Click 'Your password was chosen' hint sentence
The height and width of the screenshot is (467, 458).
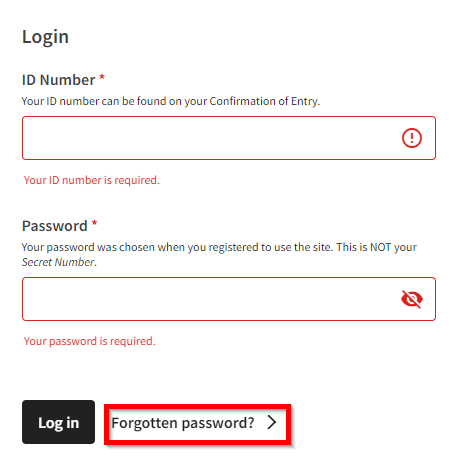click(177, 247)
